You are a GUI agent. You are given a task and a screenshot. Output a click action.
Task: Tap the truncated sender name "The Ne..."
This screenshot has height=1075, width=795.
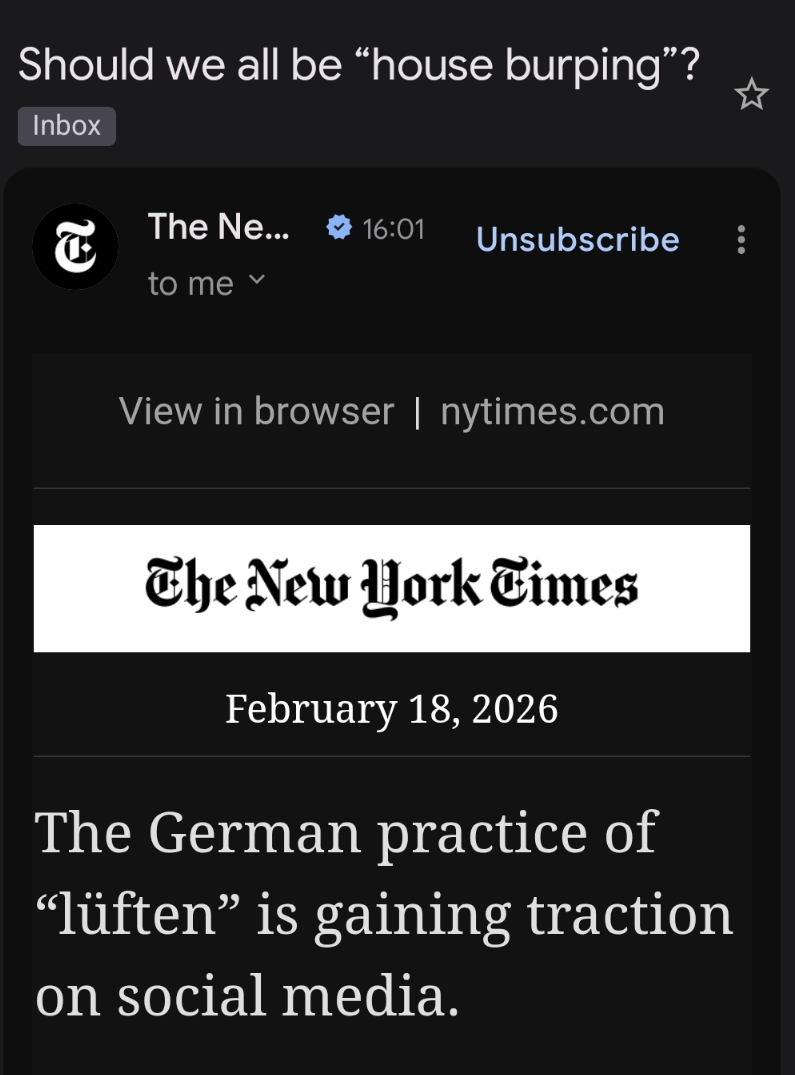[218, 227]
